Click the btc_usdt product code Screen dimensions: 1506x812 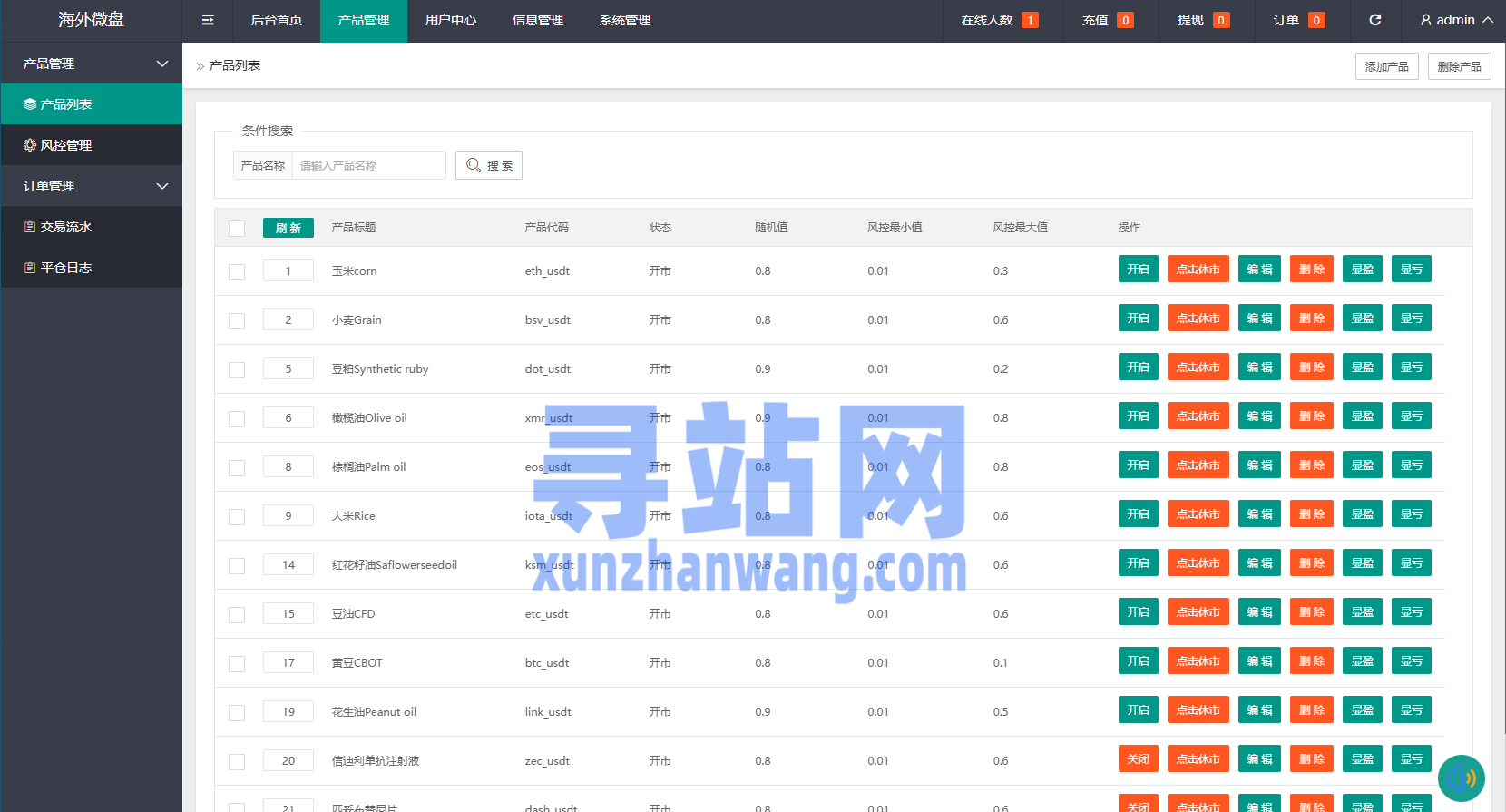[x=547, y=663]
